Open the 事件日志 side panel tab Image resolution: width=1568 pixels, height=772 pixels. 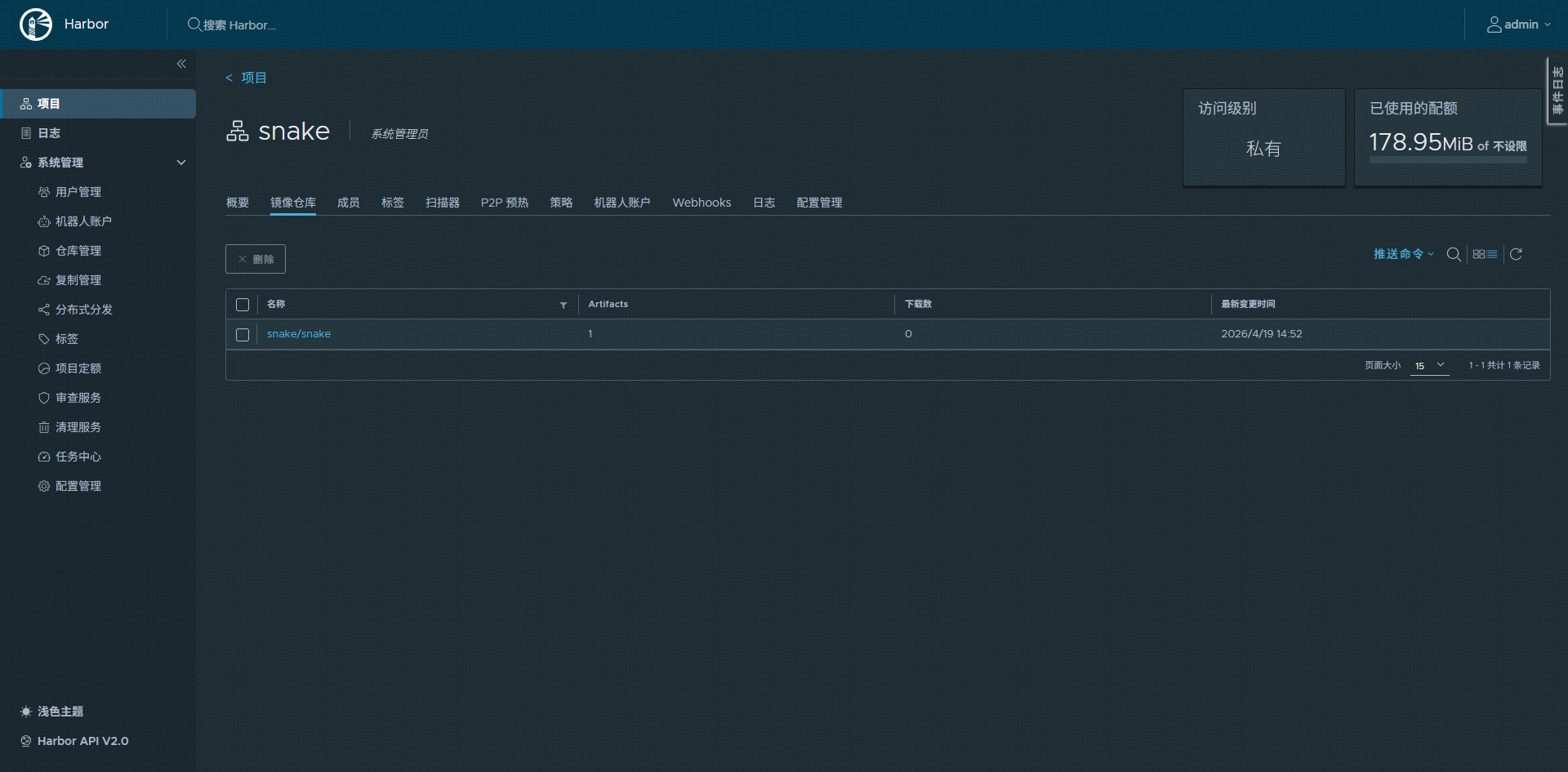tap(1558, 91)
